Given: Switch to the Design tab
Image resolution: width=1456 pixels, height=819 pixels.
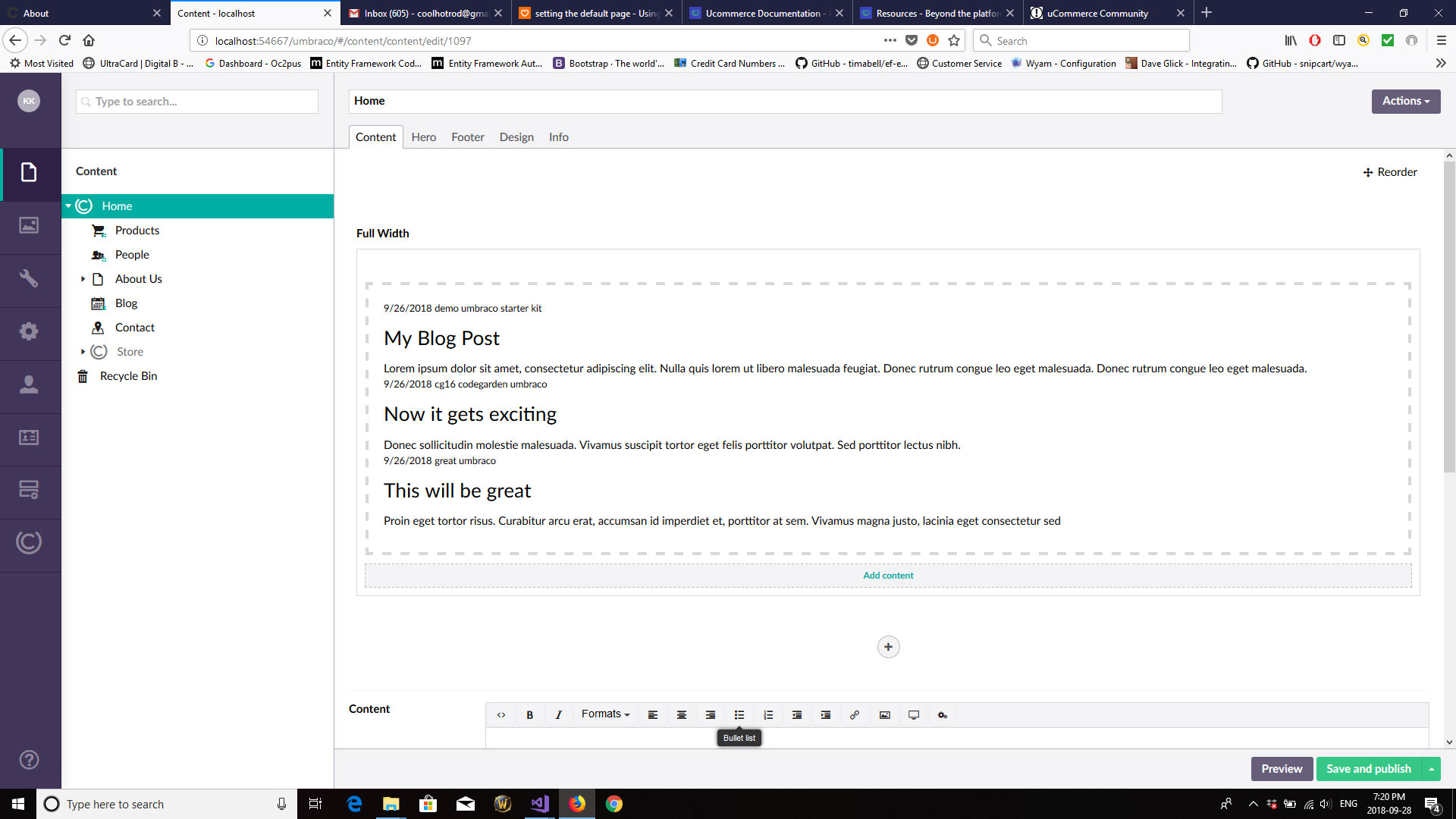Looking at the screenshot, I should 516,137.
